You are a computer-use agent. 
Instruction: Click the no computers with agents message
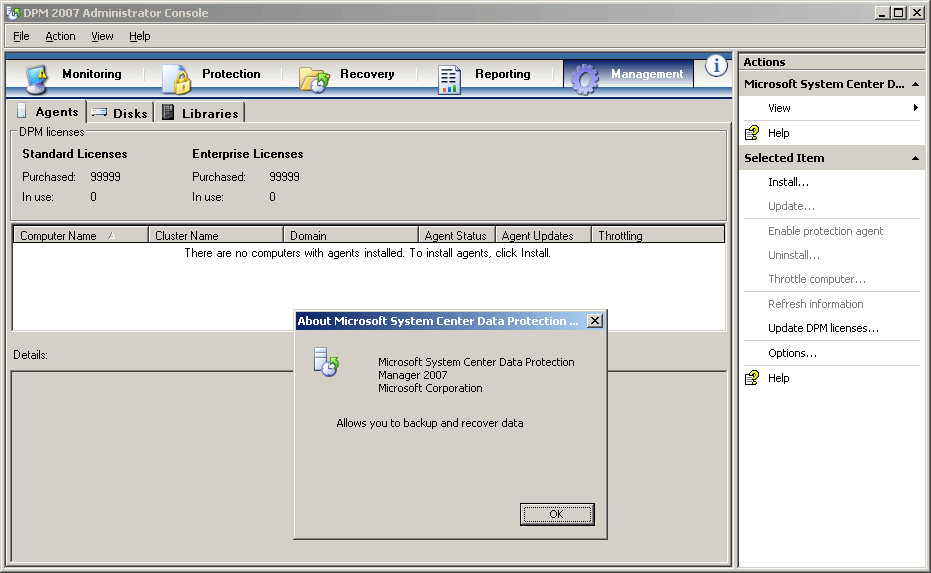tap(368, 253)
